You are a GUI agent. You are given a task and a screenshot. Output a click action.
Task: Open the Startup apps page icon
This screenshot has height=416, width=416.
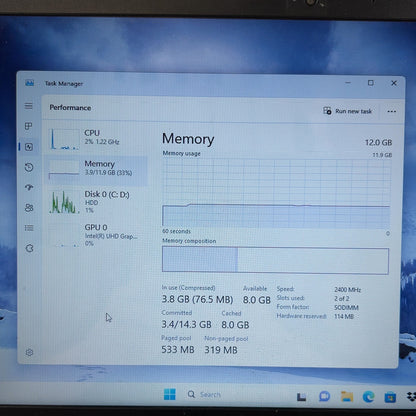tap(29, 187)
